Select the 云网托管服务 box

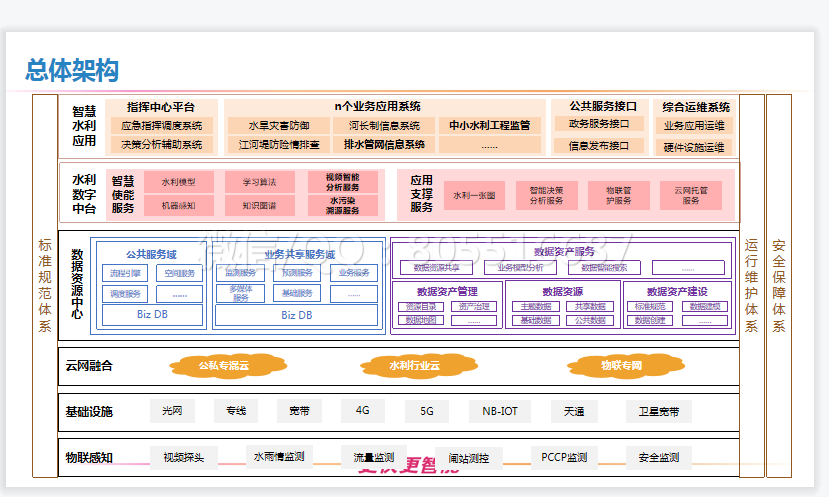tap(691, 196)
